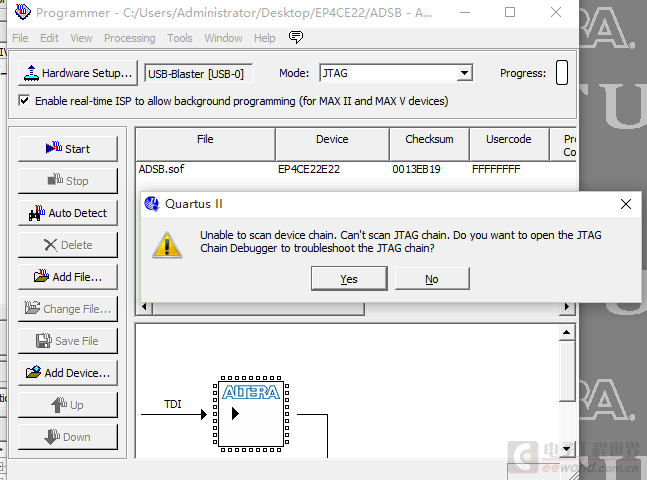
Task: Click the table's left scroll arrow
Action: click(144, 307)
